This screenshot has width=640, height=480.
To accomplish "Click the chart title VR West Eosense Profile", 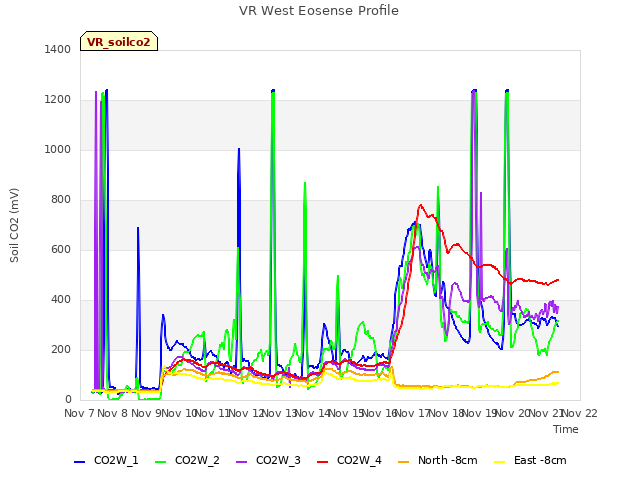I will click(319, 11).
